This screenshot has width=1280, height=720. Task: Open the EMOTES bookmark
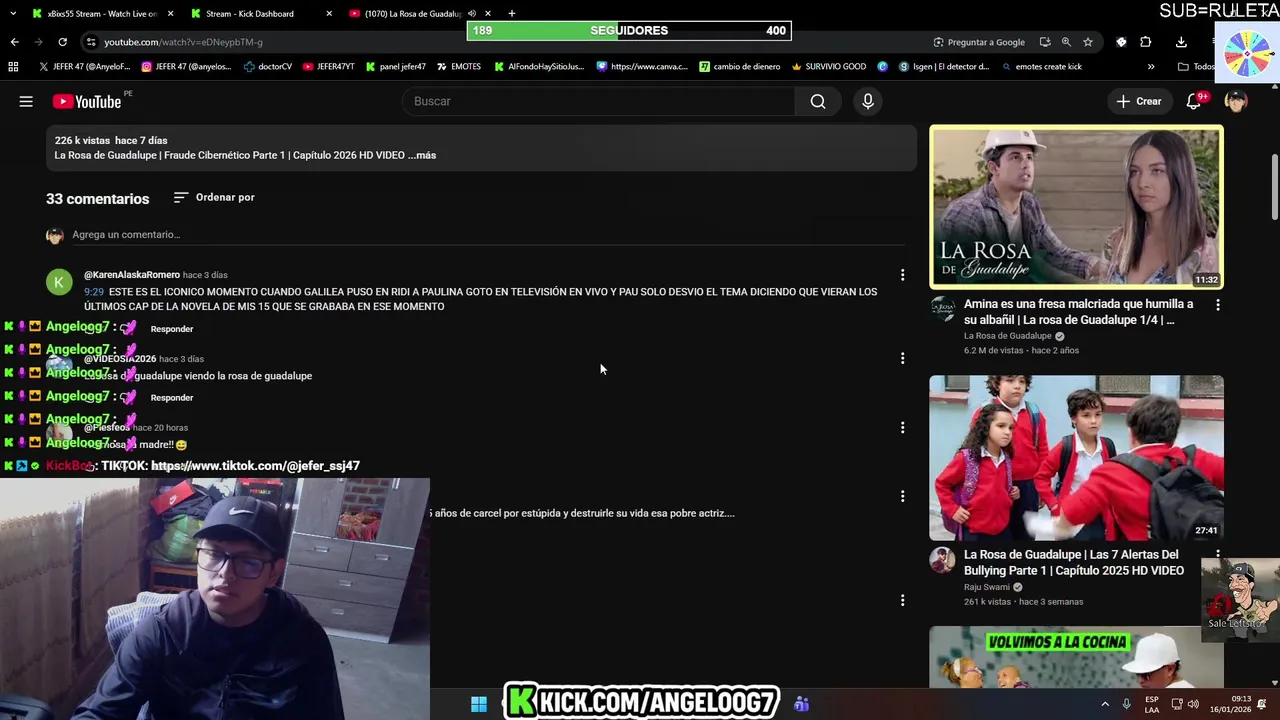click(459, 67)
